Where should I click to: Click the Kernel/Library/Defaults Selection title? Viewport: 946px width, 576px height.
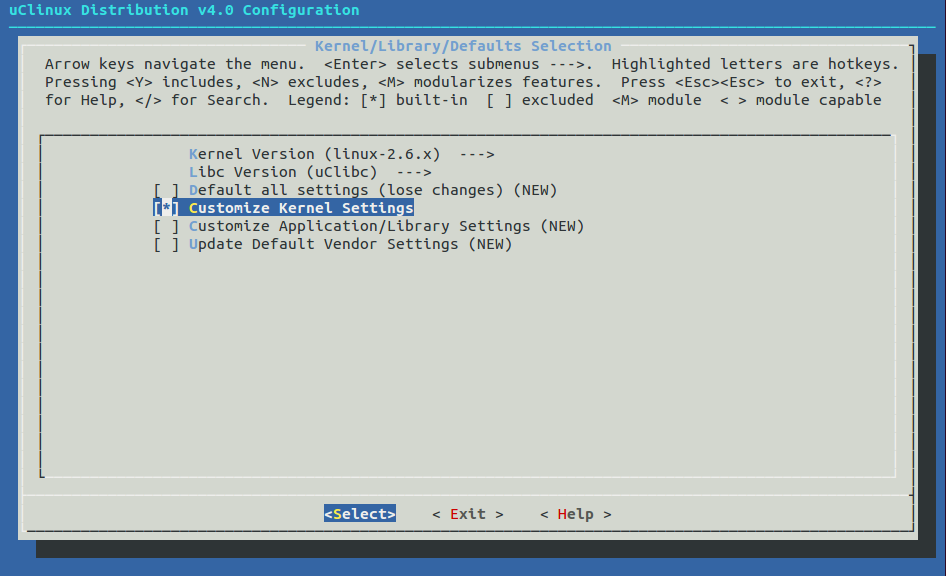[x=463, y=46]
